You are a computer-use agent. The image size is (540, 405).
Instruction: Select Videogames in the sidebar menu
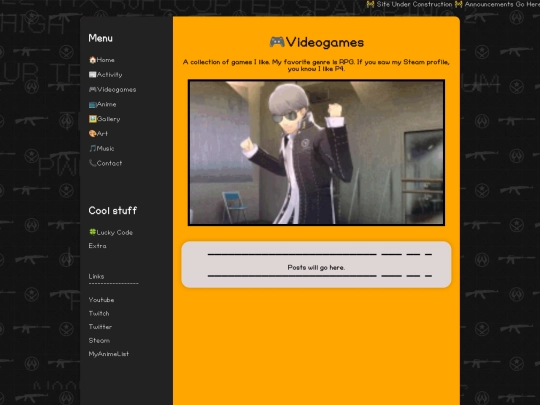[x=112, y=90]
